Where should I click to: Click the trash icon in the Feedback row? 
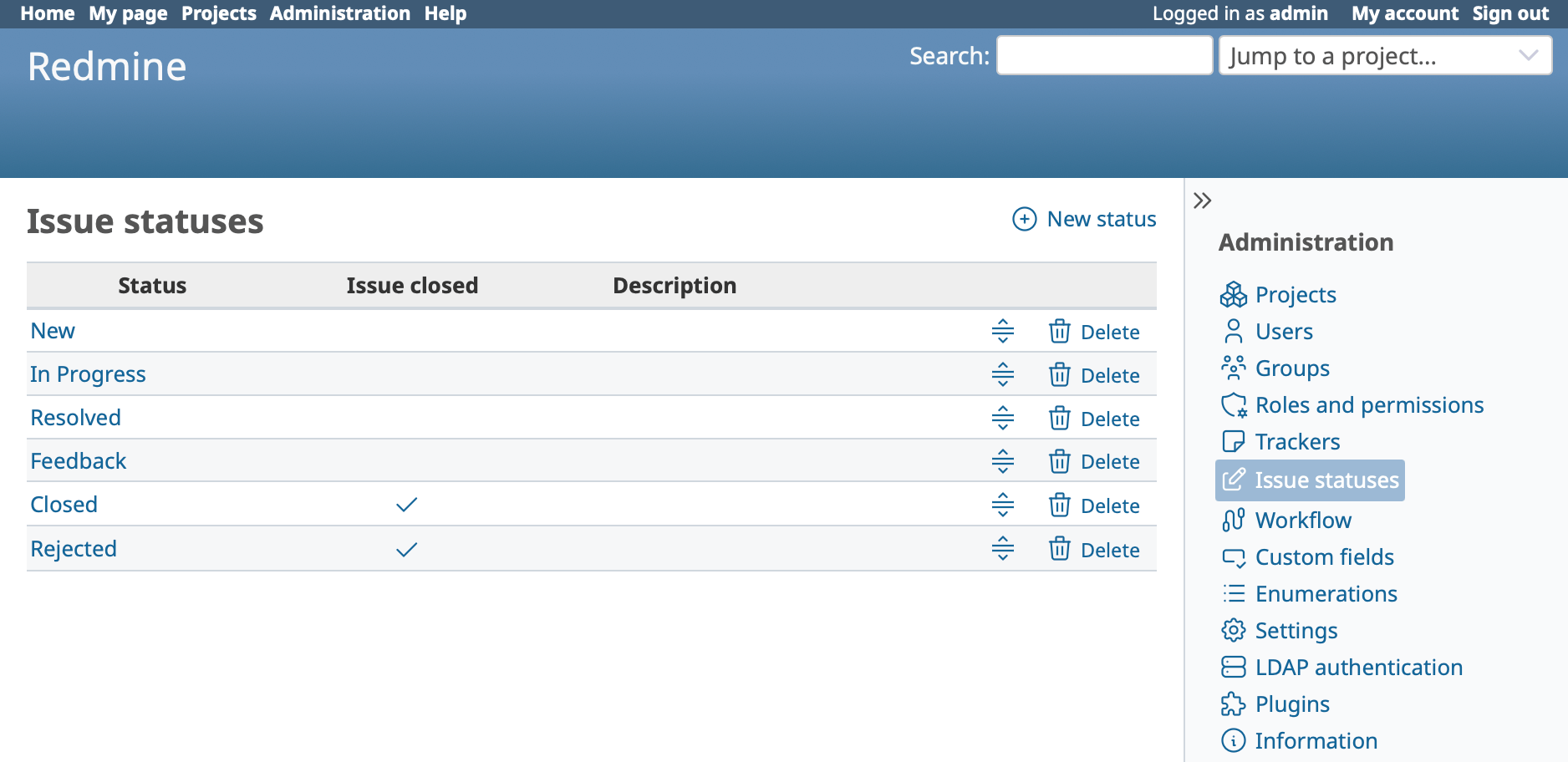(1059, 461)
